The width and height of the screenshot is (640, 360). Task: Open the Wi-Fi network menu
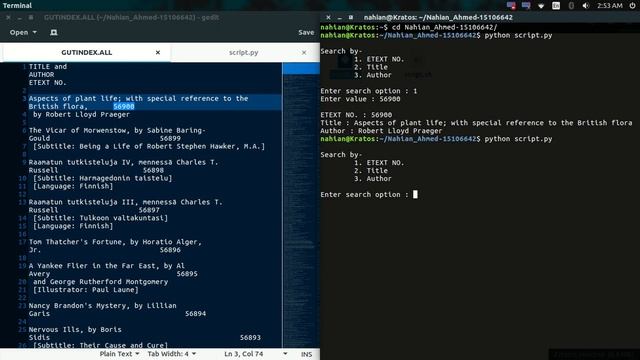[x=541, y=6]
